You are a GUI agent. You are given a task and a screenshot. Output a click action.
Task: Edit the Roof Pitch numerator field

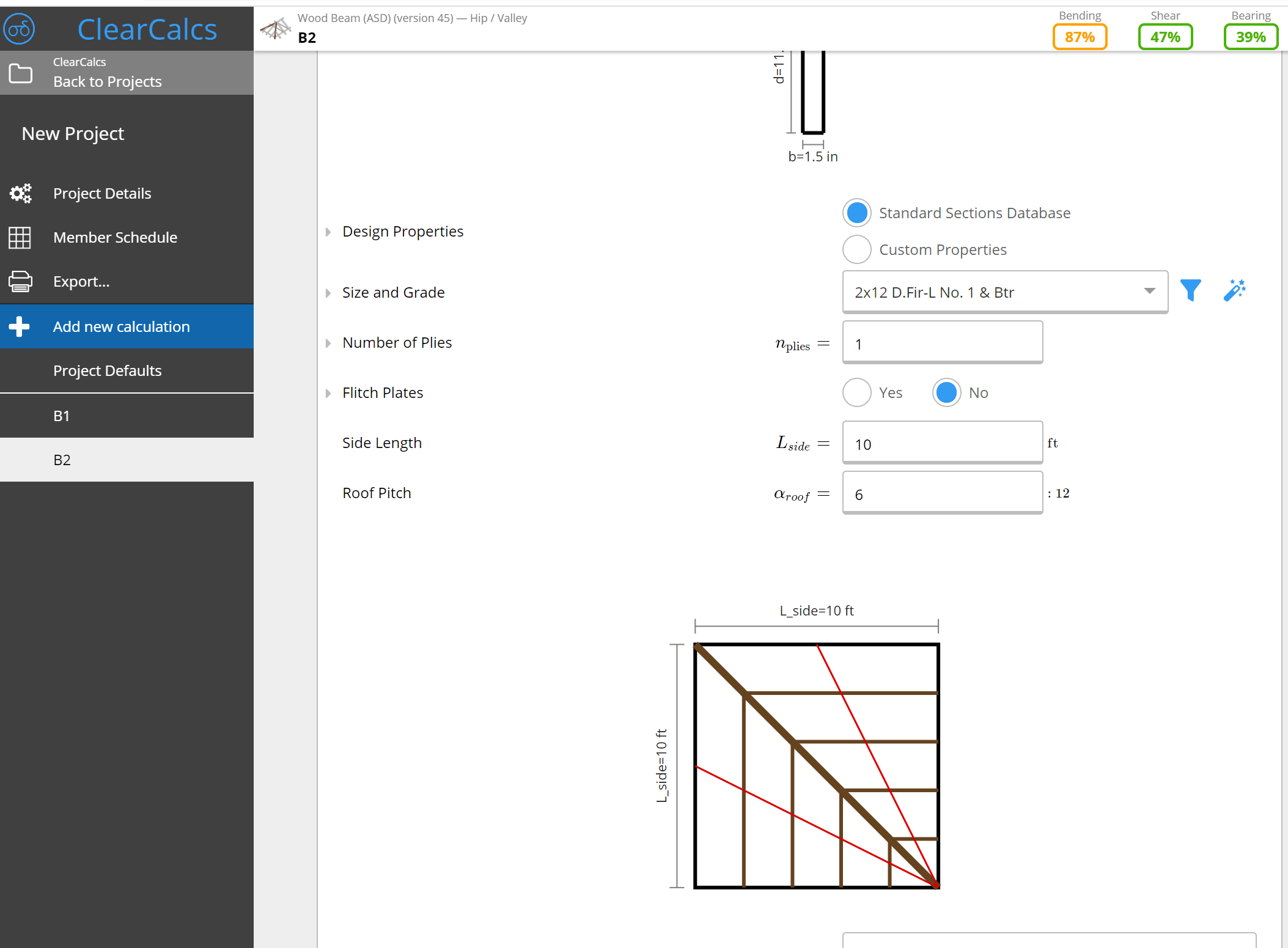[x=940, y=493]
